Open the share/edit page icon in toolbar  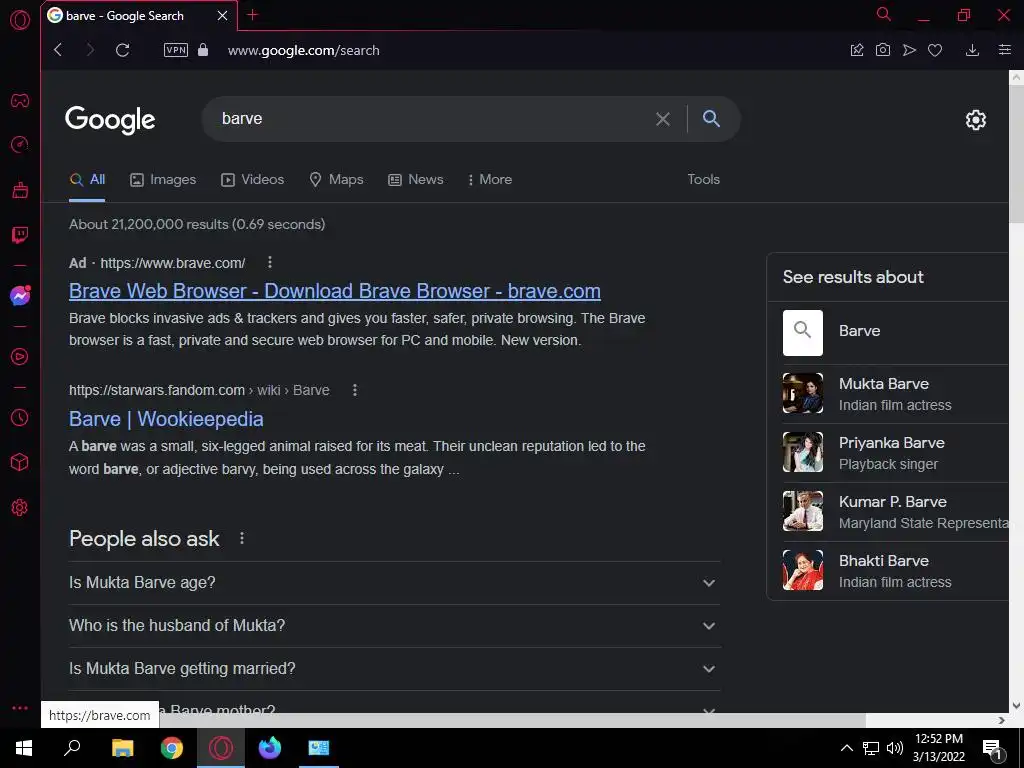tap(857, 50)
